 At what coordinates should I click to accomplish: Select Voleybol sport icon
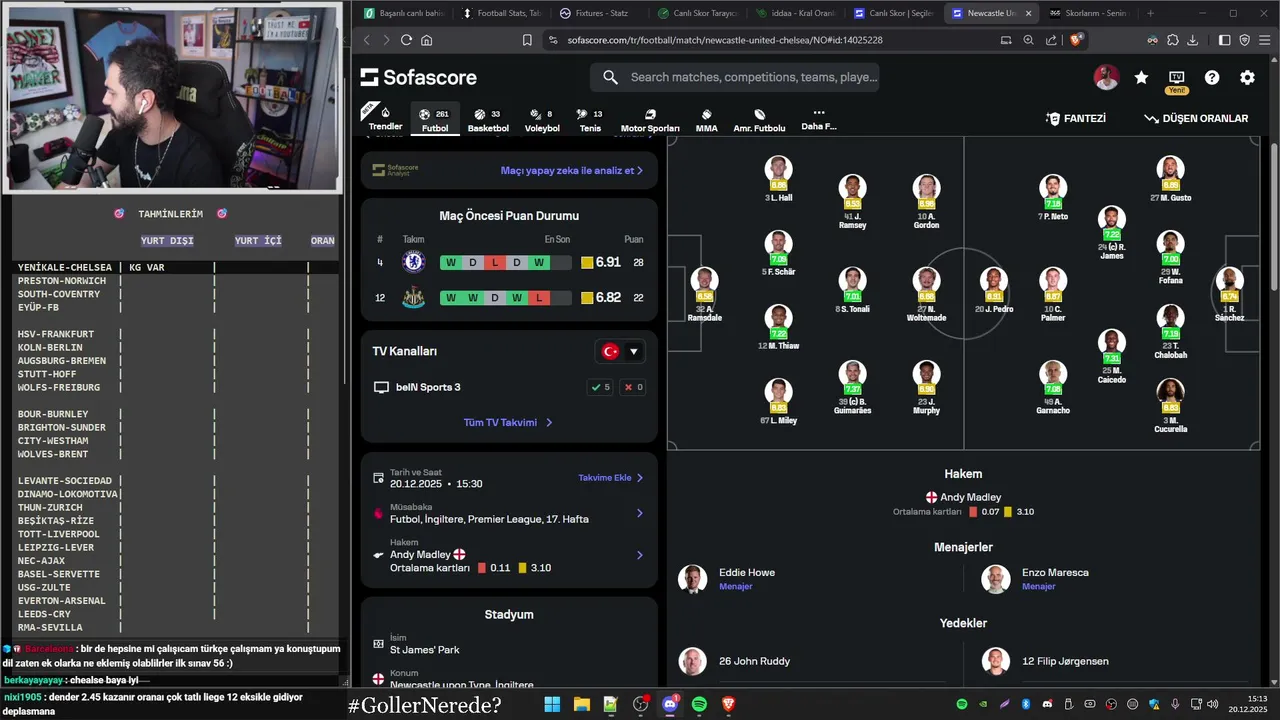[x=542, y=120]
